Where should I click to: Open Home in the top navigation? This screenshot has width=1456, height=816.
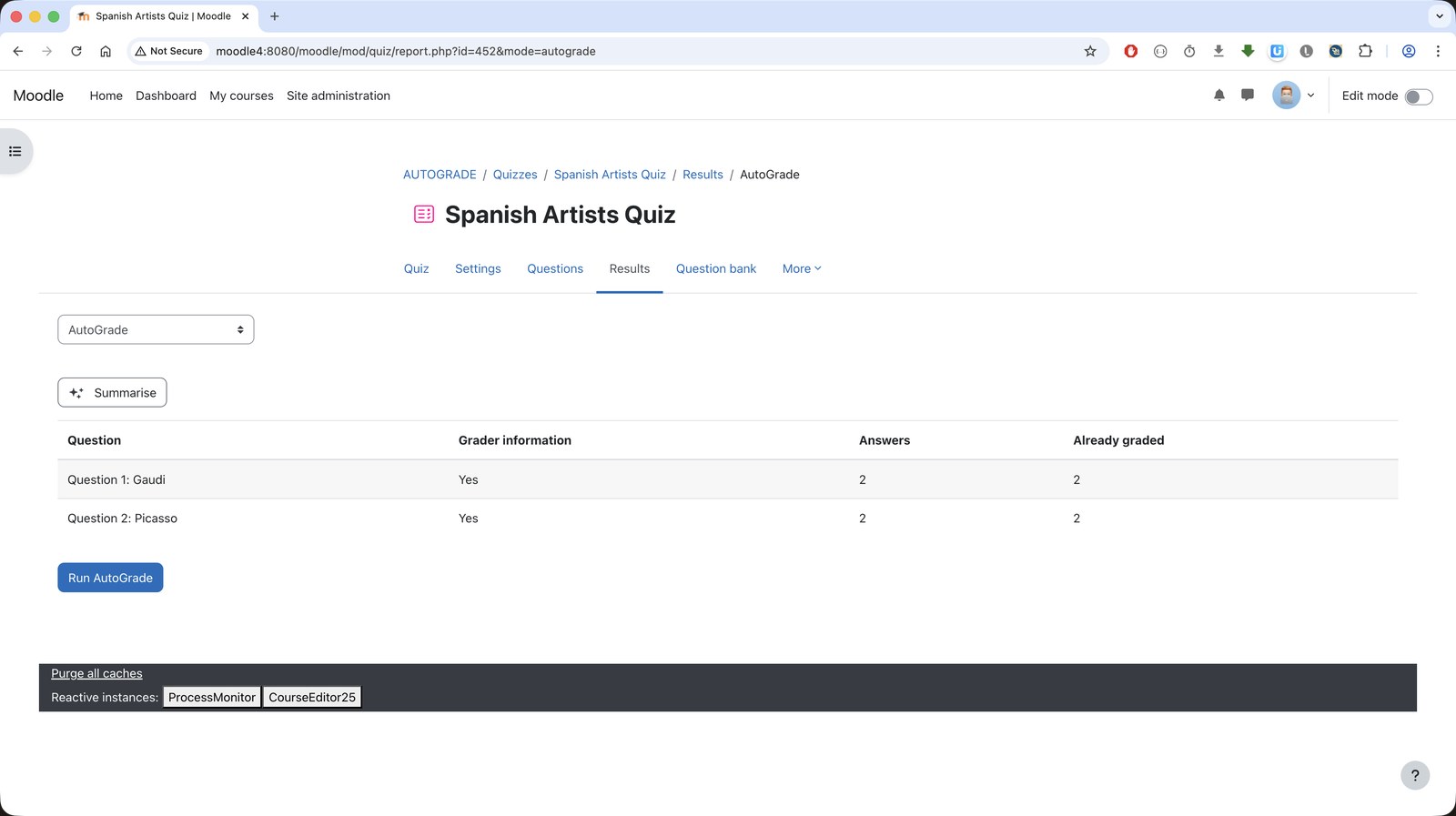(106, 96)
